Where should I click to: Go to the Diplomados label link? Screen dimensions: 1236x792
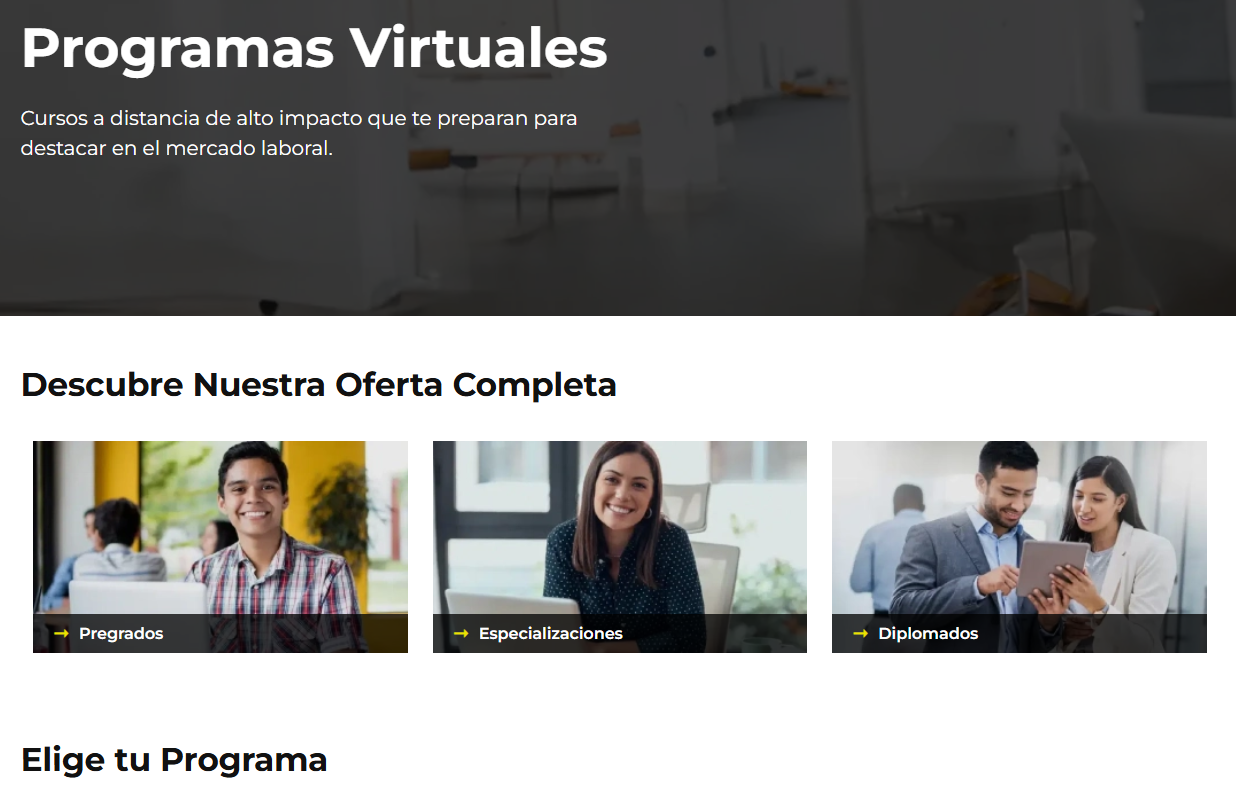[928, 633]
